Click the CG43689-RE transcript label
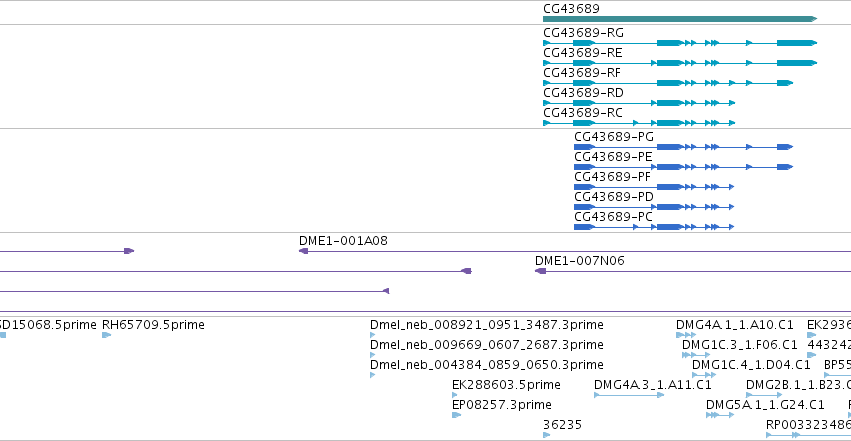The height and width of the screenshot is (441, 851). (583, 53)
